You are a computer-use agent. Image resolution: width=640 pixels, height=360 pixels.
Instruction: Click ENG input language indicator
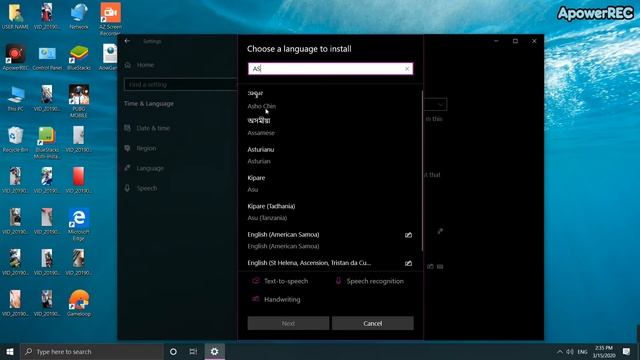coord(582,351)
